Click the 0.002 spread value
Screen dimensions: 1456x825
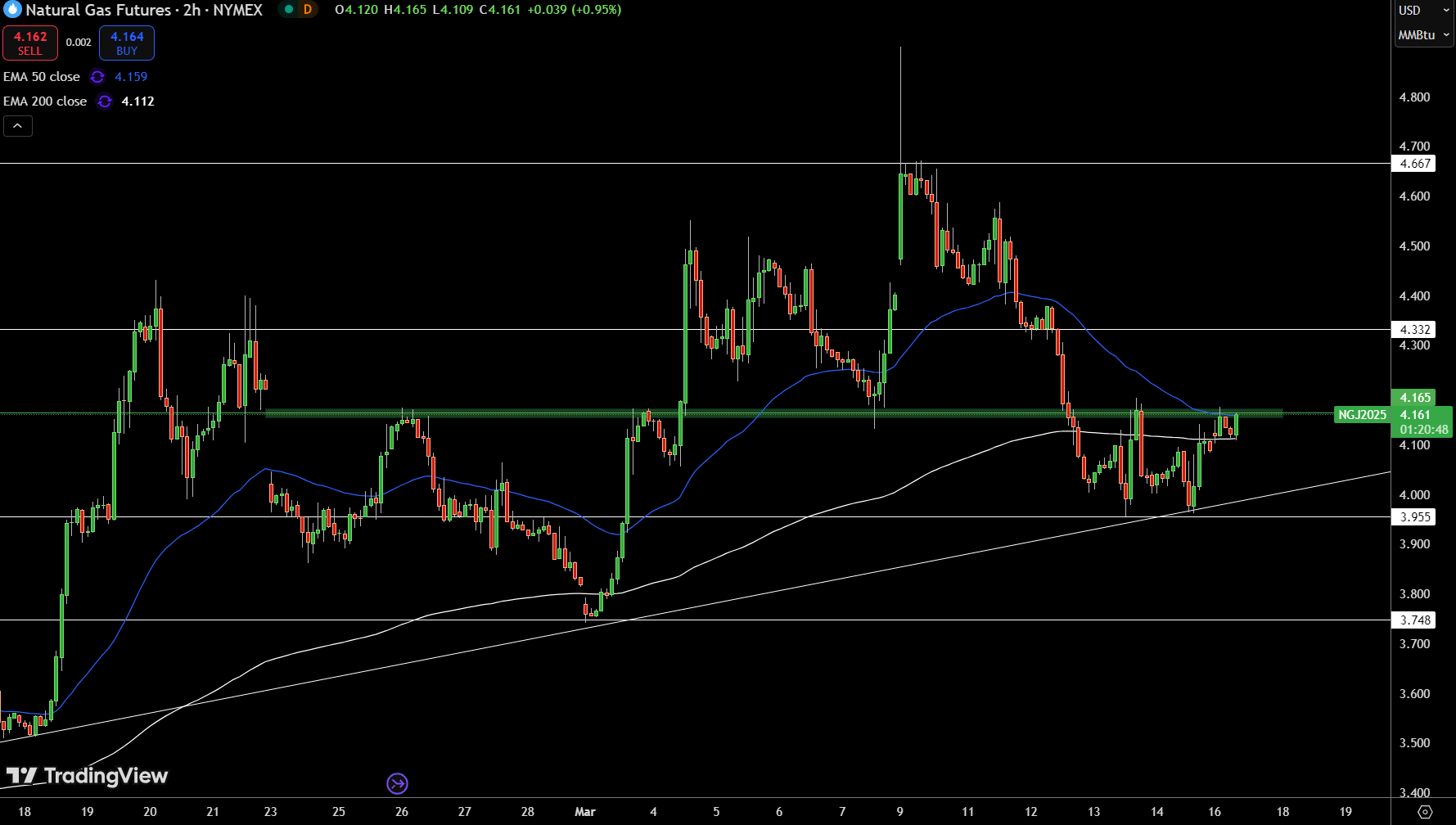79,43
